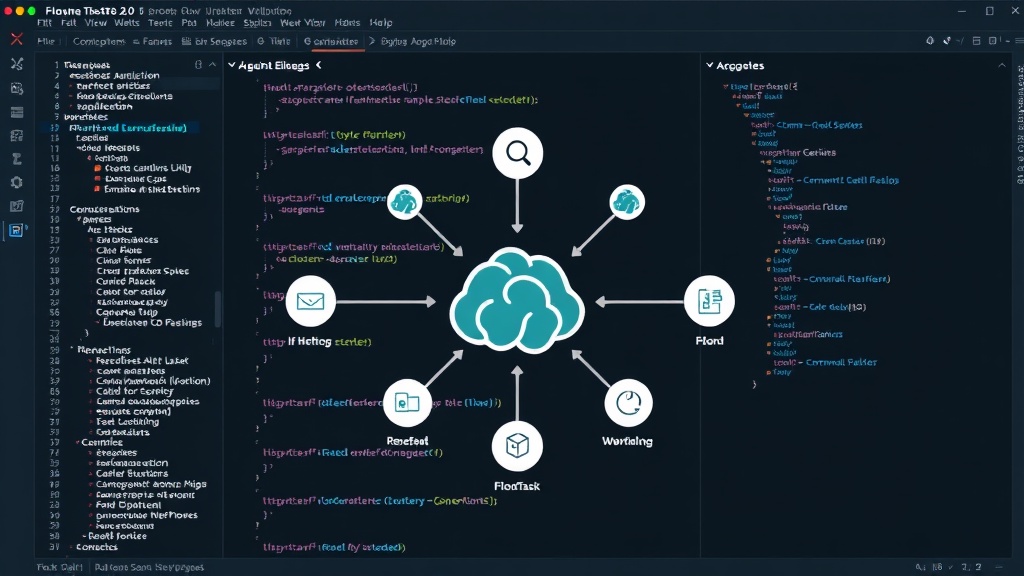Select the magnifier search node in diagram
1024x576 pixels.
point(517,153)
